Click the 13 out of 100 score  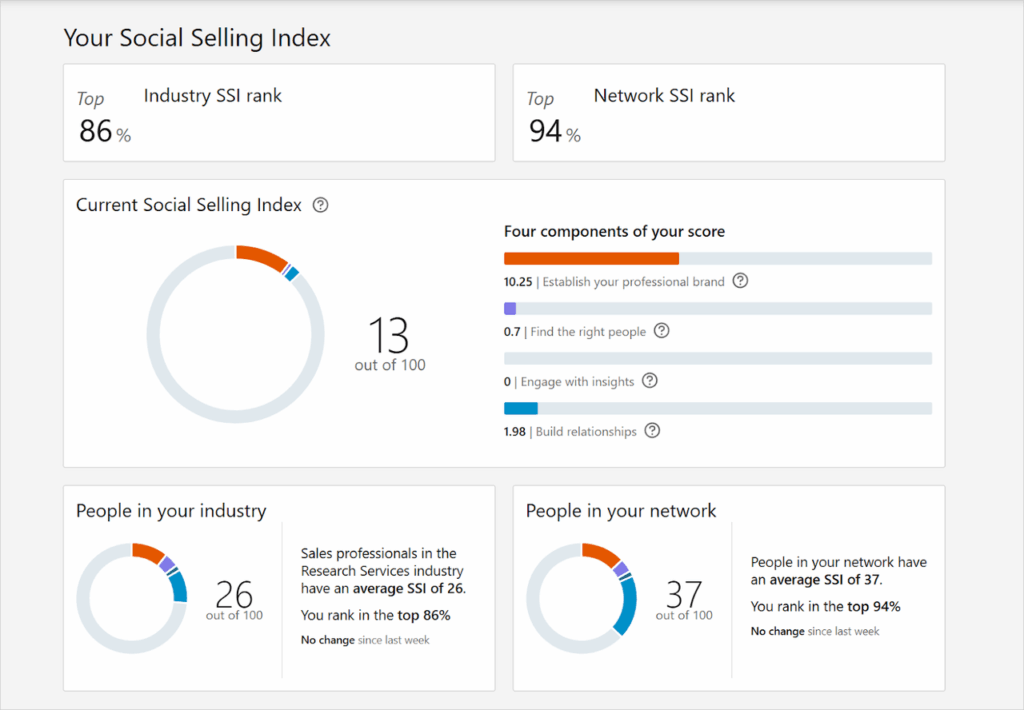[x=389, y=342]
